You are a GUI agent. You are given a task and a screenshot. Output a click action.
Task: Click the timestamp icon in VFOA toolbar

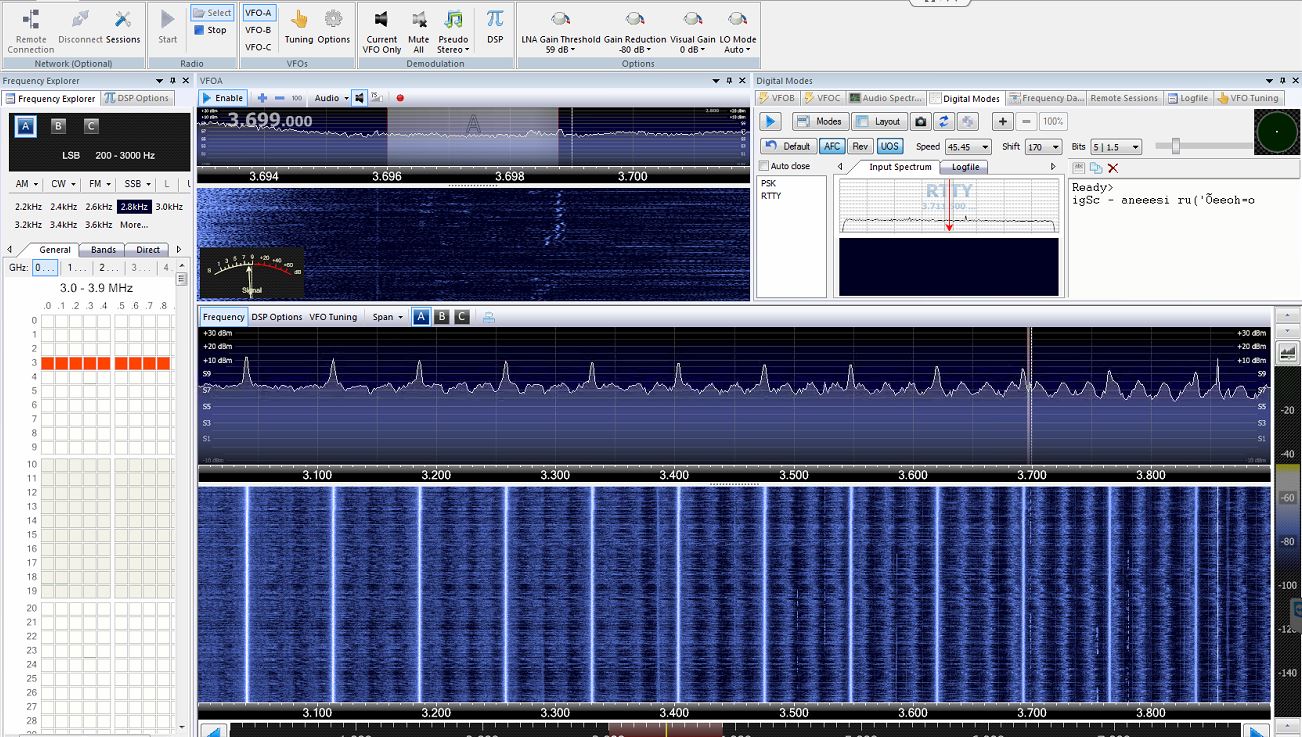377,98
